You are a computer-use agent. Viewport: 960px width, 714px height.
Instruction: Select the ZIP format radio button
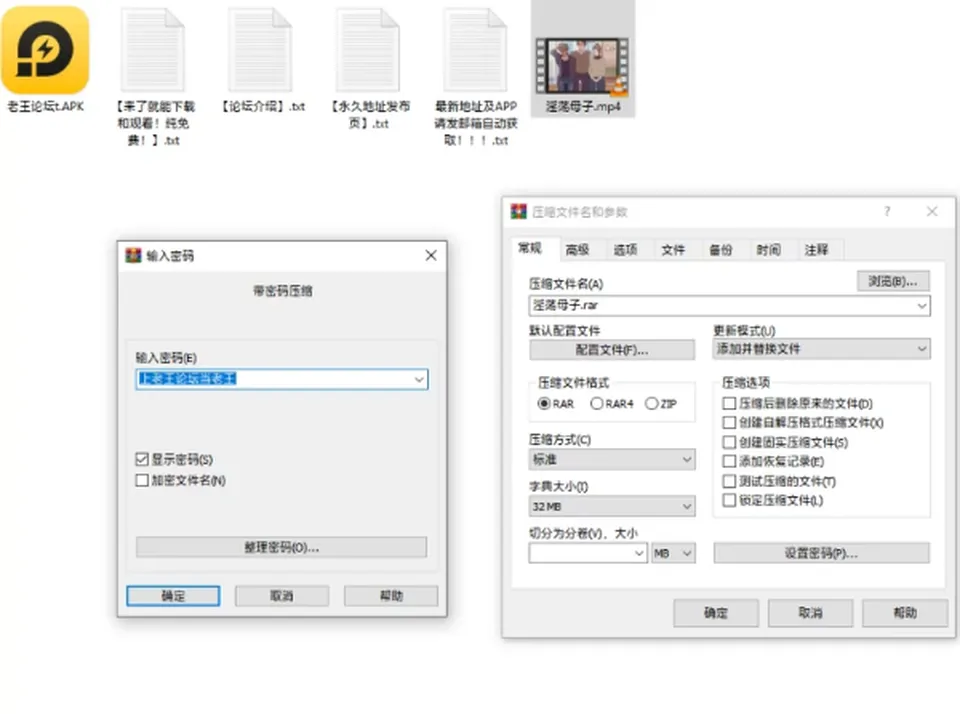(x=651, y=404)
